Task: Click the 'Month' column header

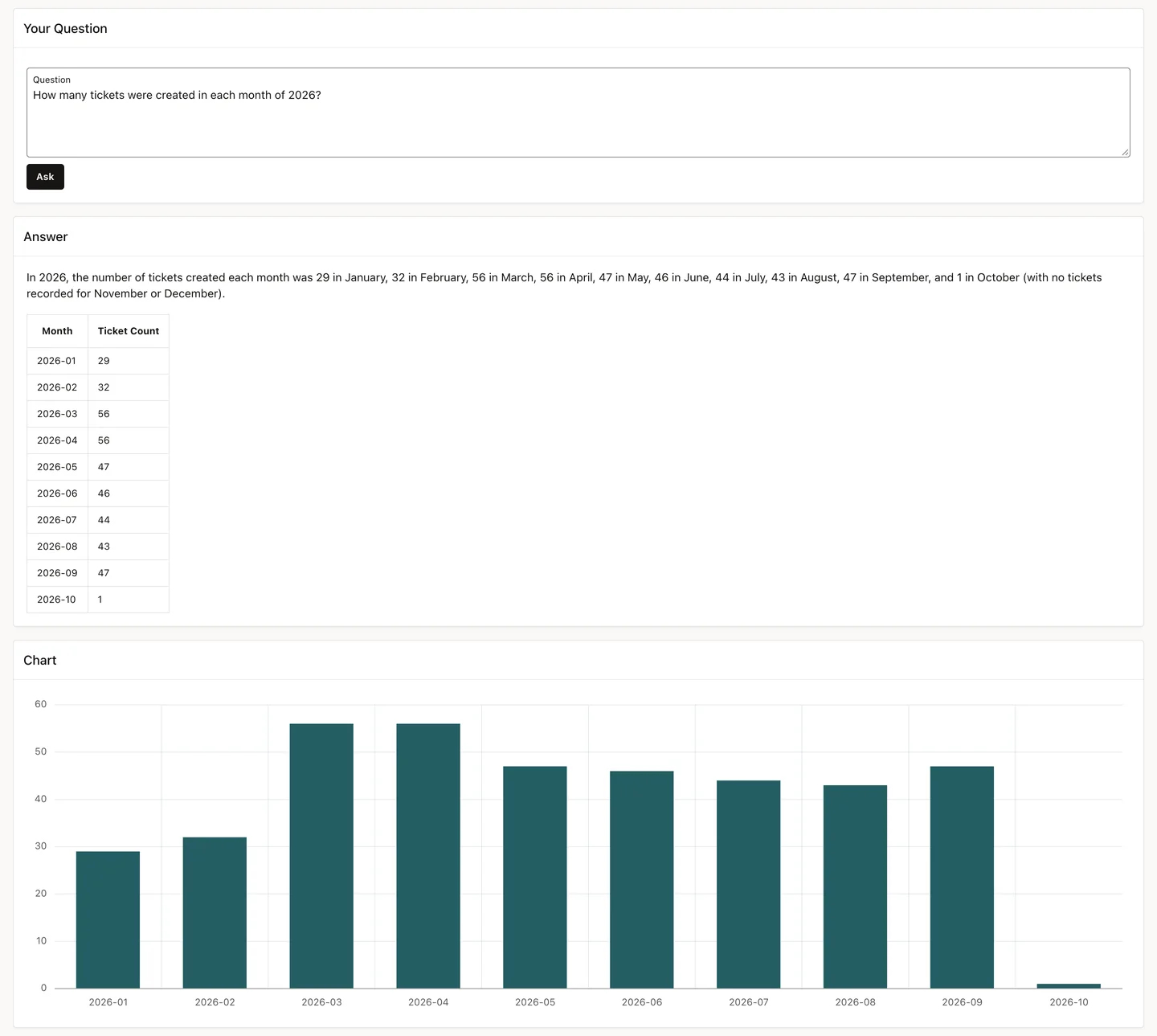Action: tap(57, 331)
